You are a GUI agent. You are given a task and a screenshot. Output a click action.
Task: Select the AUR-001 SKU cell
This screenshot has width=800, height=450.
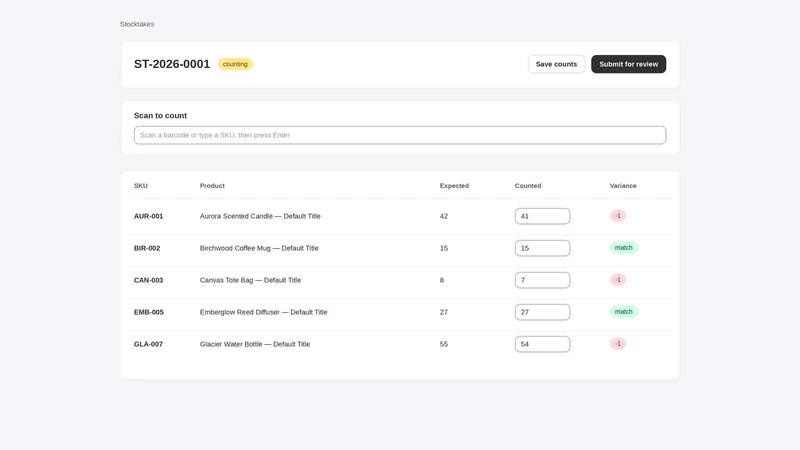[148, 216]
